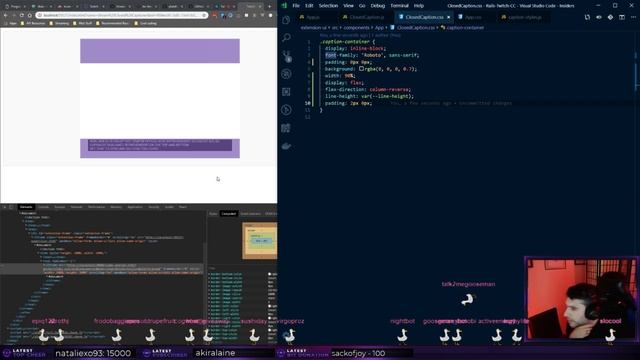This screenshot has width=640, height=360.
Task: Switch to the caption-styles.js editor tab
Action: [524, 17]
